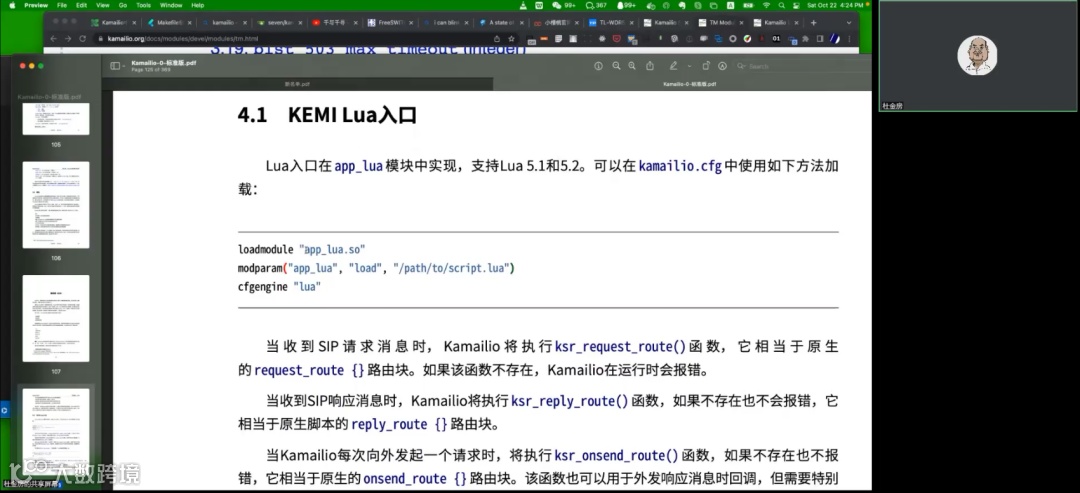Open the Preview application menu
1080x493 pixels.
36,5
